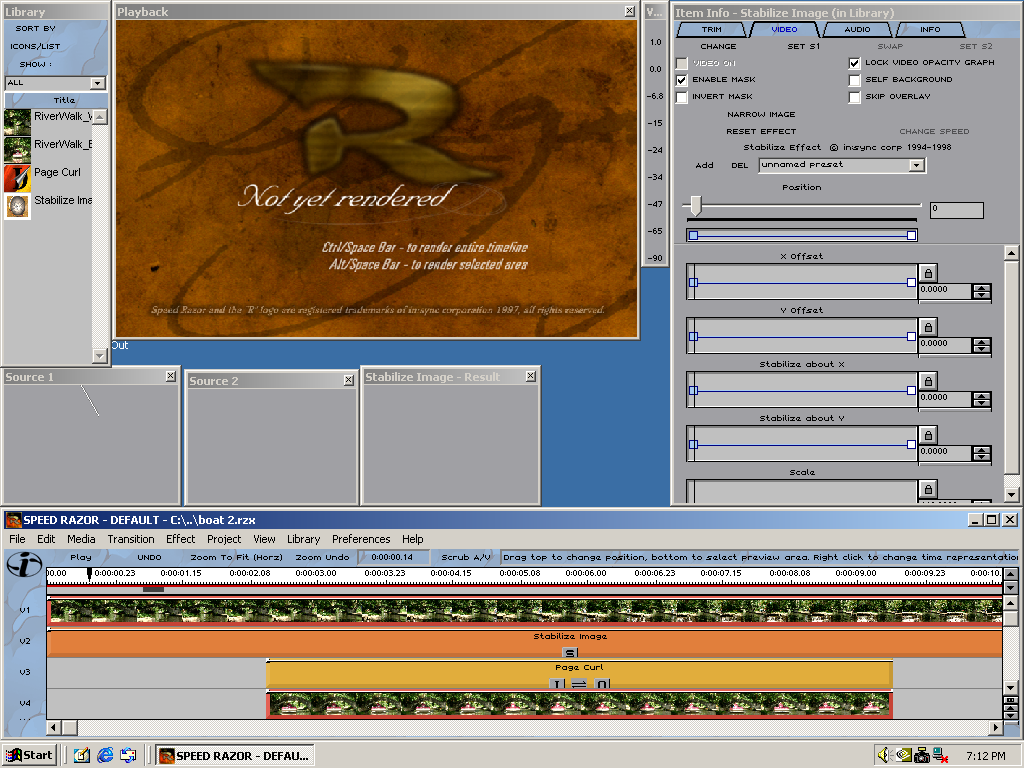
Task: Switch to the TRIM tab
Action: [x=711, y=29]
